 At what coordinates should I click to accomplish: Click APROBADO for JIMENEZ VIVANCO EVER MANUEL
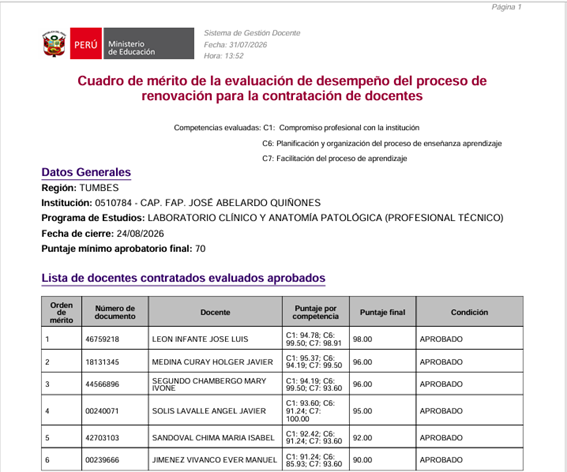pyautogui.click(x=441, y=460)
